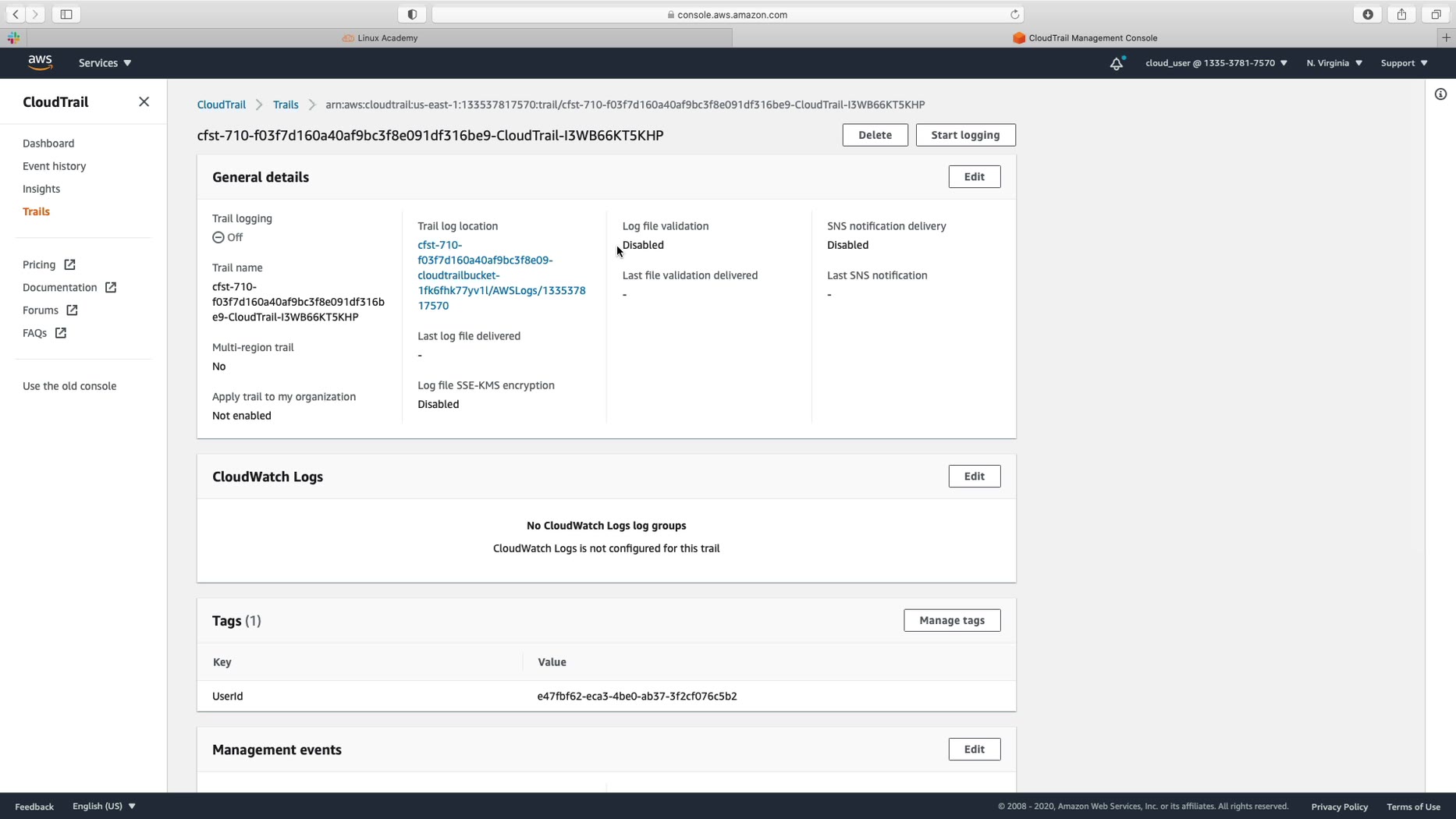
Task: Open the Support dropdown menu
Action: [x=1404, y=63]
